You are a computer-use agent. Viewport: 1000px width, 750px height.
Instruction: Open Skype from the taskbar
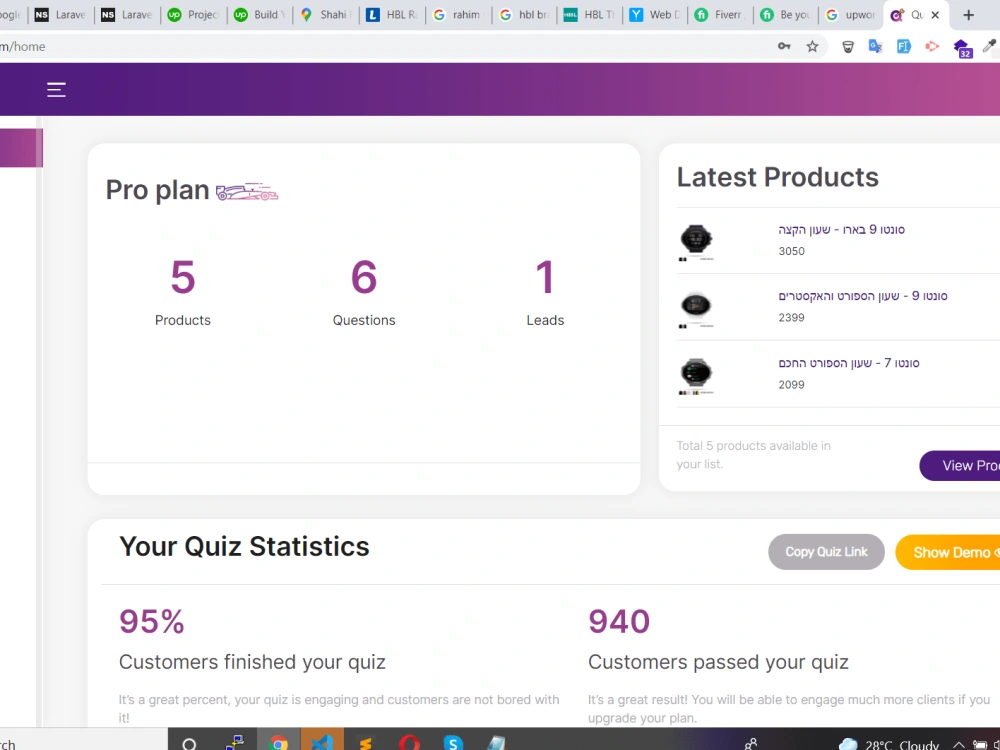pyautogui.click(x=453, y=743)
